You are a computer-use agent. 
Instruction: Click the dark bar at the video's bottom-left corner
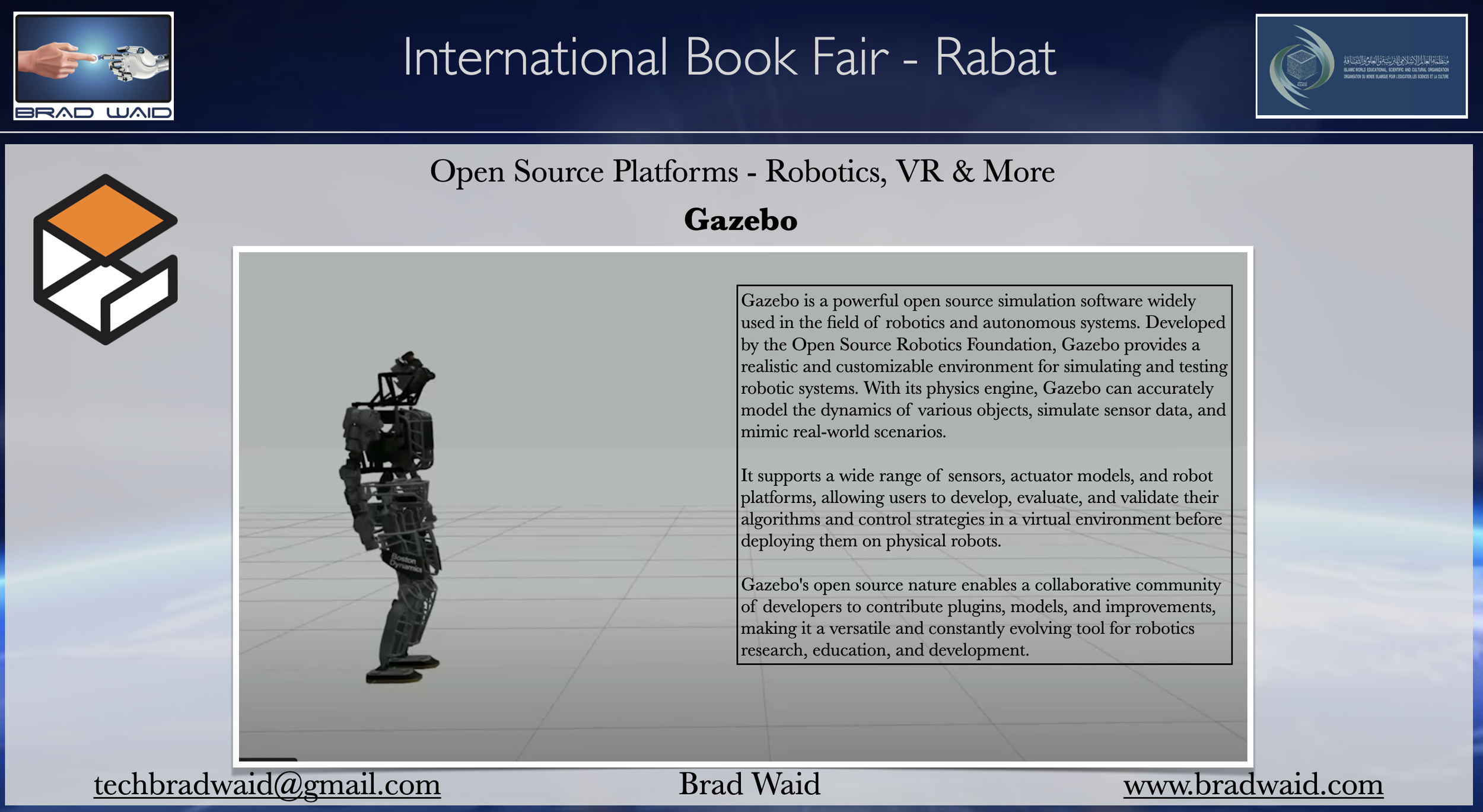268,759
